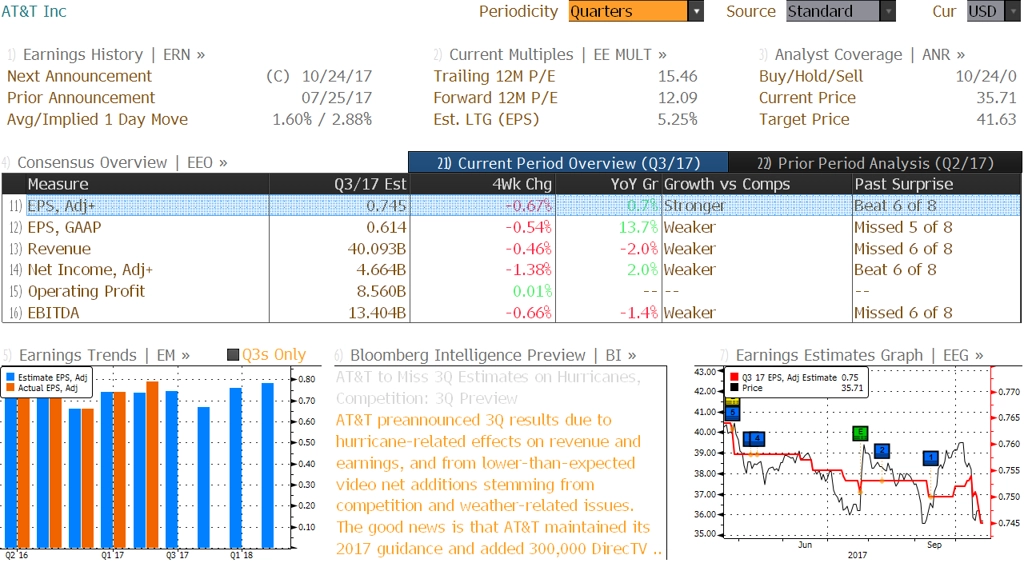Open the Periodicity dropdown showing Quarters
This screenshot has height=563, width=1024.
[636, 11]
